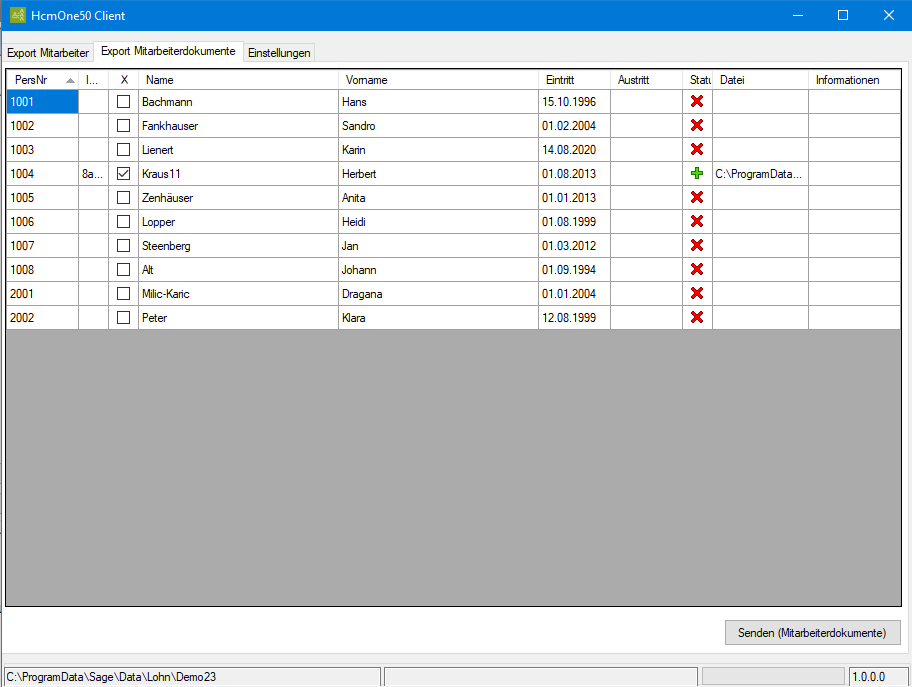The image size is (912, 687).
Task: Select the checkbox for Alt Johann
Action: tap(123, 269)
